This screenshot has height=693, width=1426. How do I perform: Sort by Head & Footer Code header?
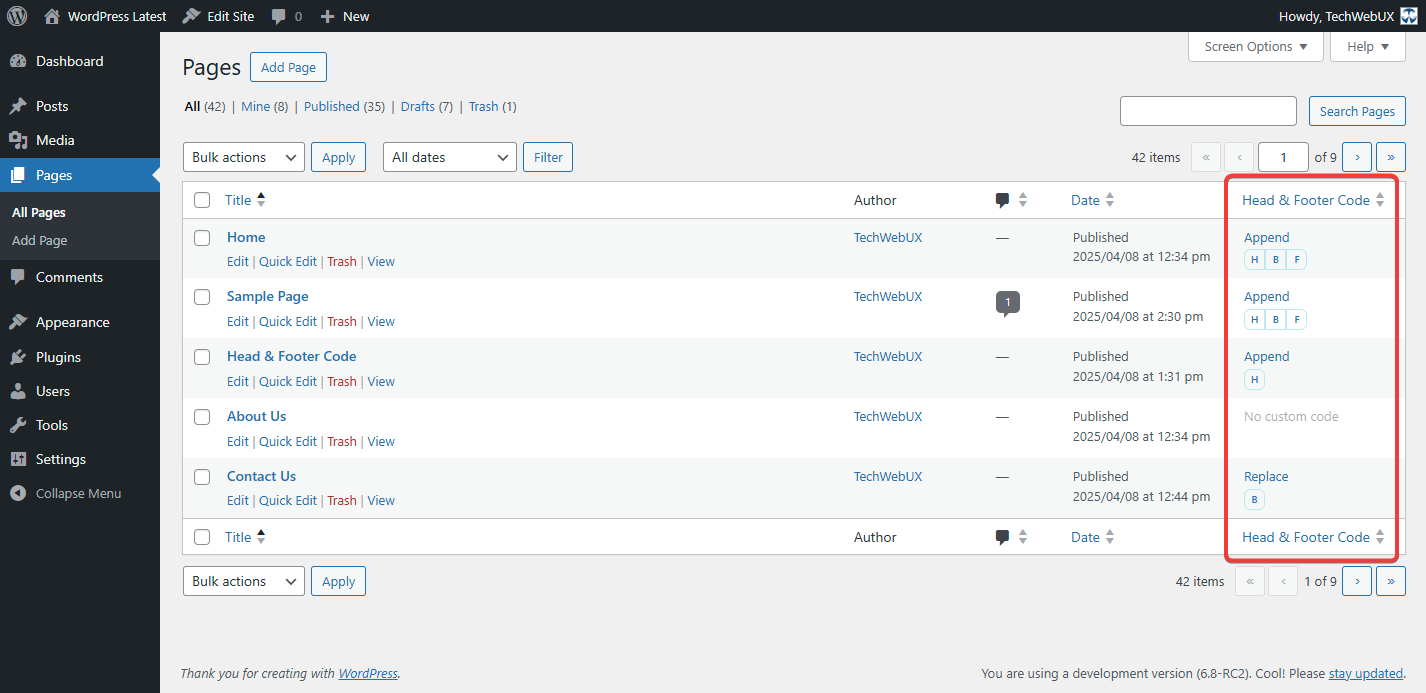1313,200
